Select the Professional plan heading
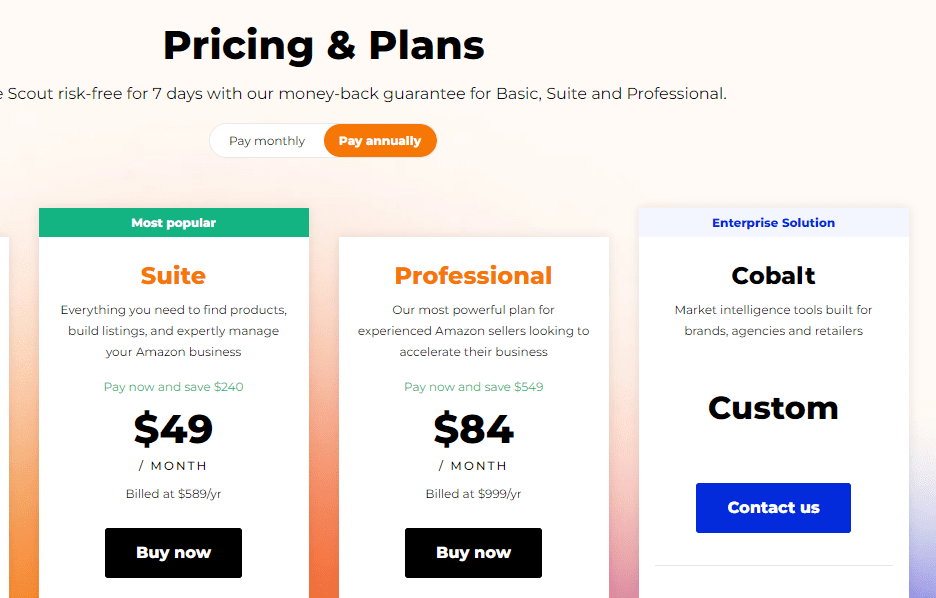Screen dimensions: 936x598 pos(473,276)
